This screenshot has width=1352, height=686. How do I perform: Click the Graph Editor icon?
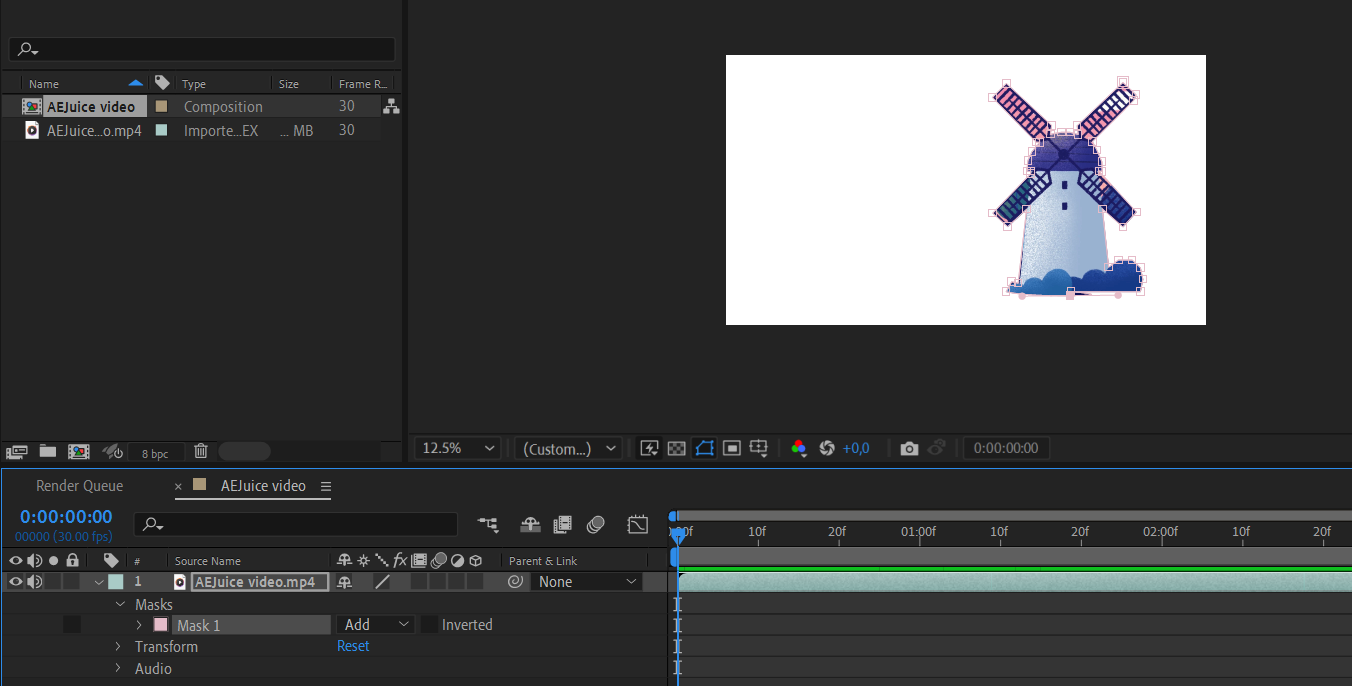(x=637, y=524)
